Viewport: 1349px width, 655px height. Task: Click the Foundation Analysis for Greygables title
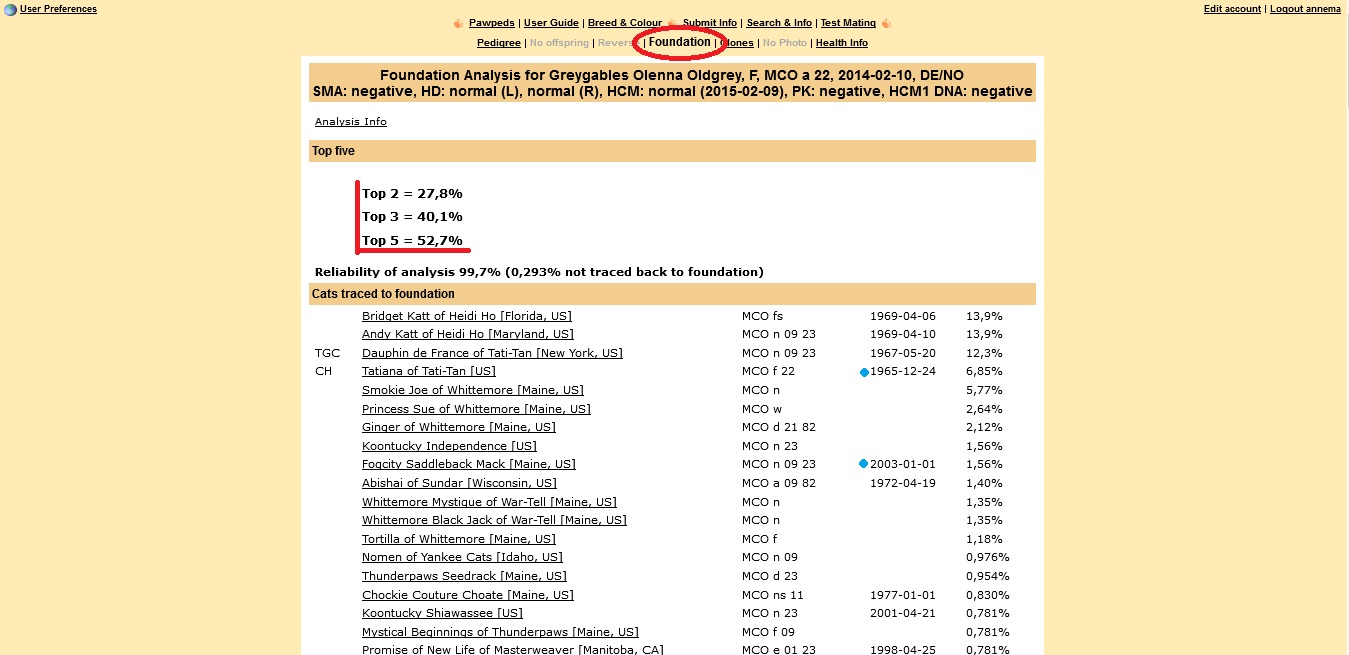coord(672,75)
